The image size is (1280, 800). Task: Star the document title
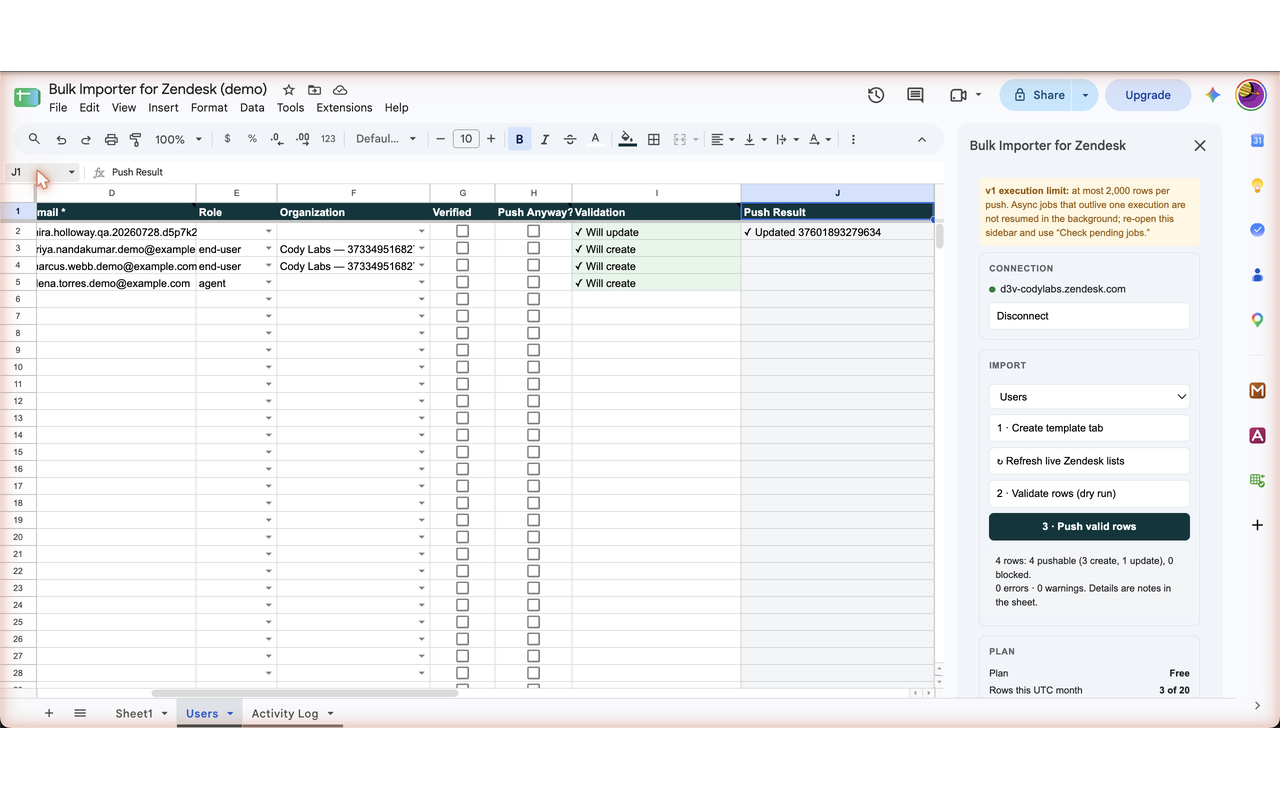pos(289,90)
